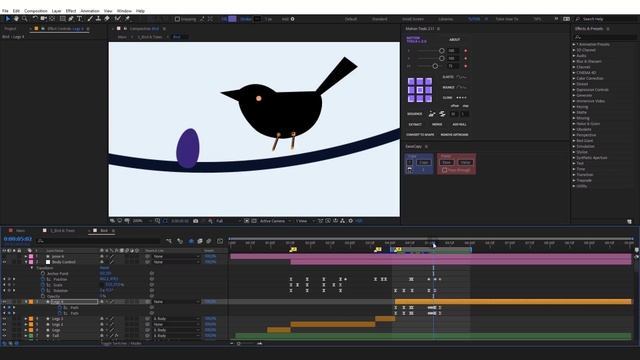Image resolution: width=640 pixels, height=360 pixels.
Task: Toggle the timeline Motion Blur enable icon
Action: (209, 241)
